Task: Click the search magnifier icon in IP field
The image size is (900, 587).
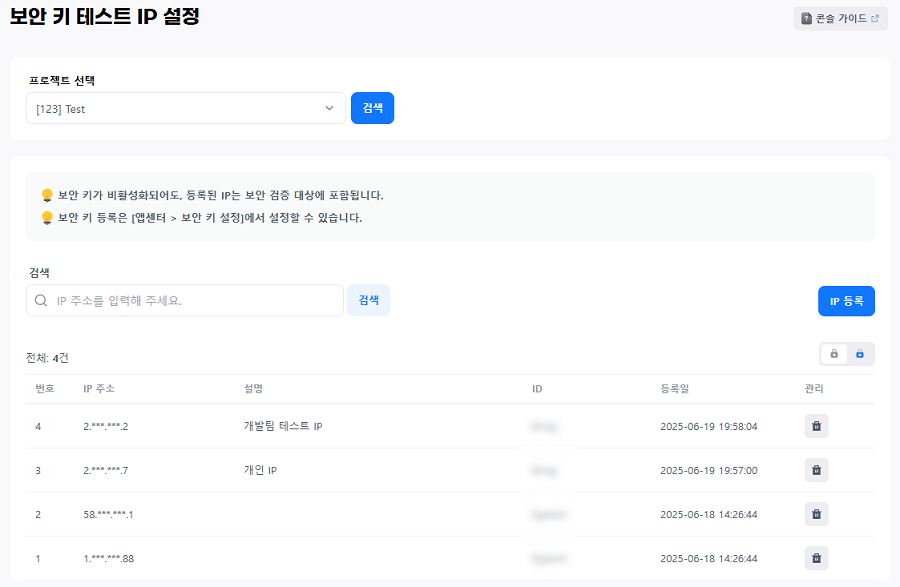Action: coord(41,300)
